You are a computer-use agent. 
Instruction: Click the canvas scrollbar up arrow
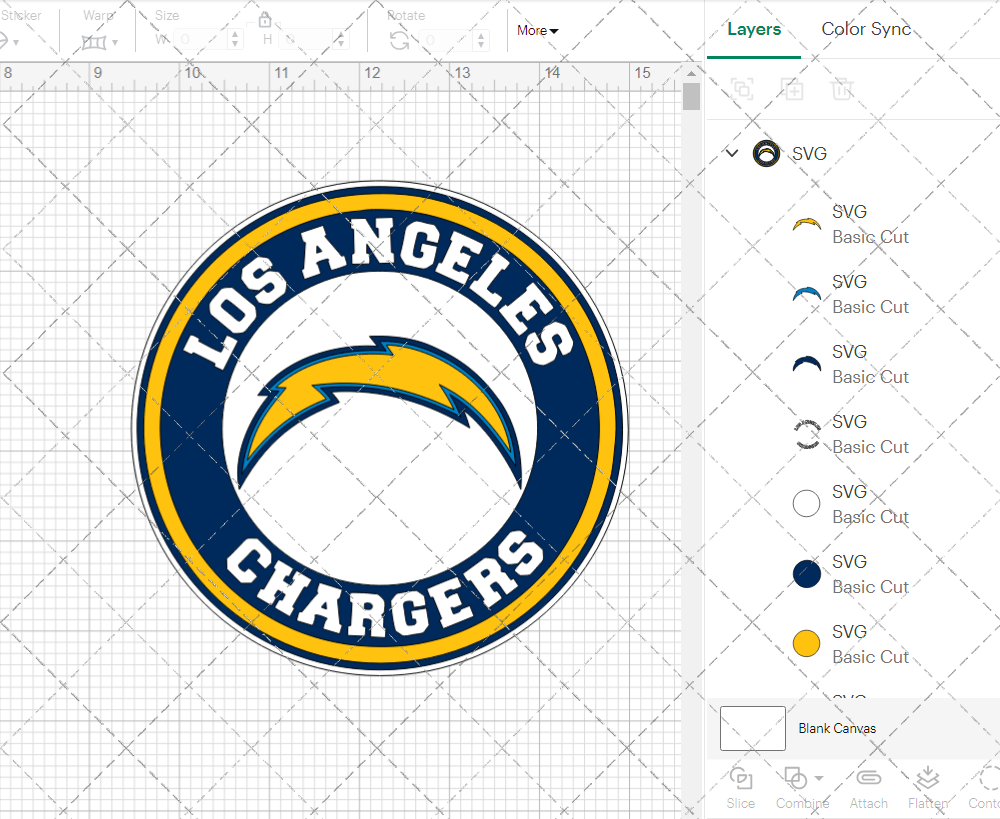pos(691,73)
